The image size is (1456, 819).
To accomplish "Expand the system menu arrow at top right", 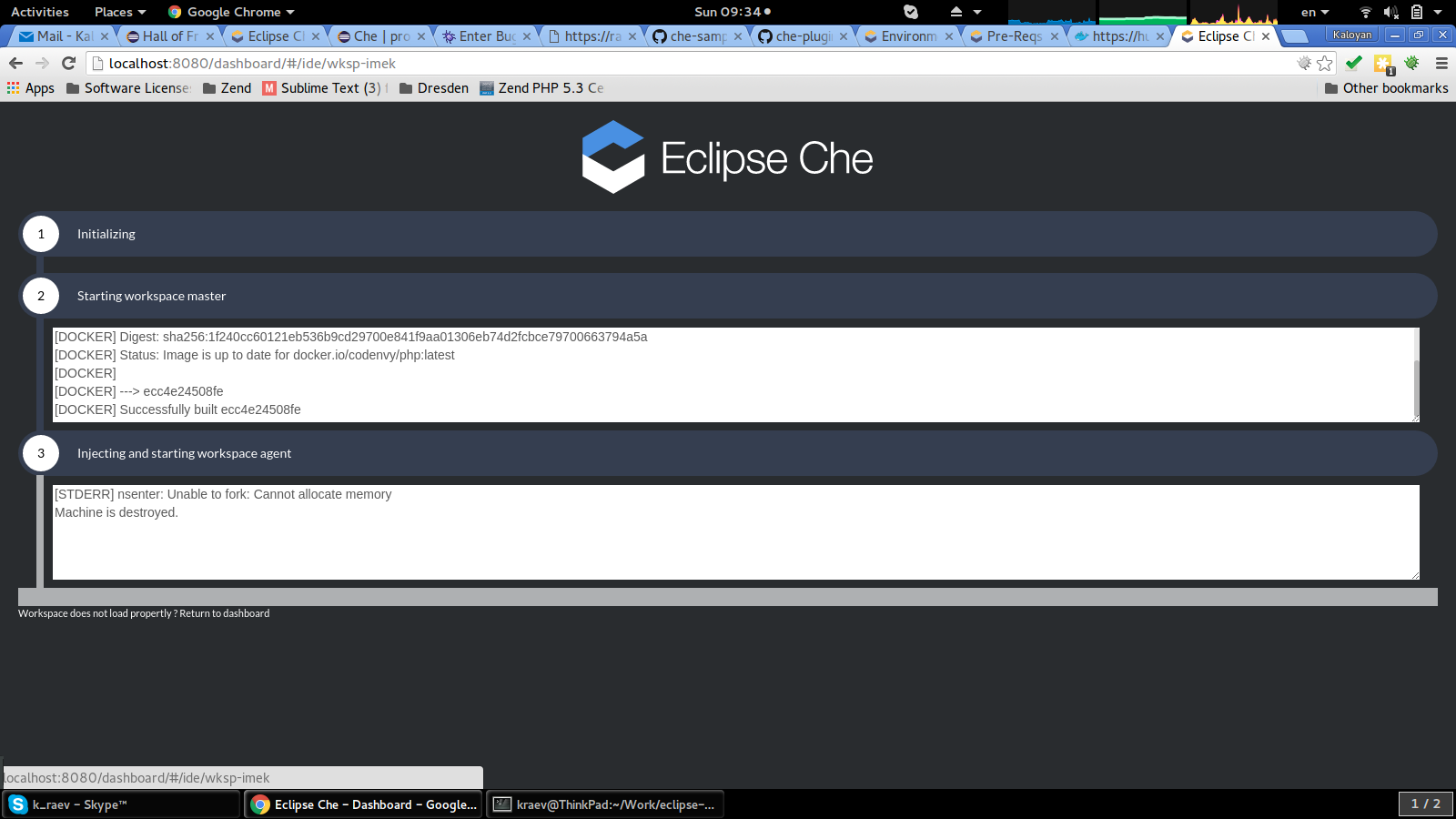I will point(1438,12).
